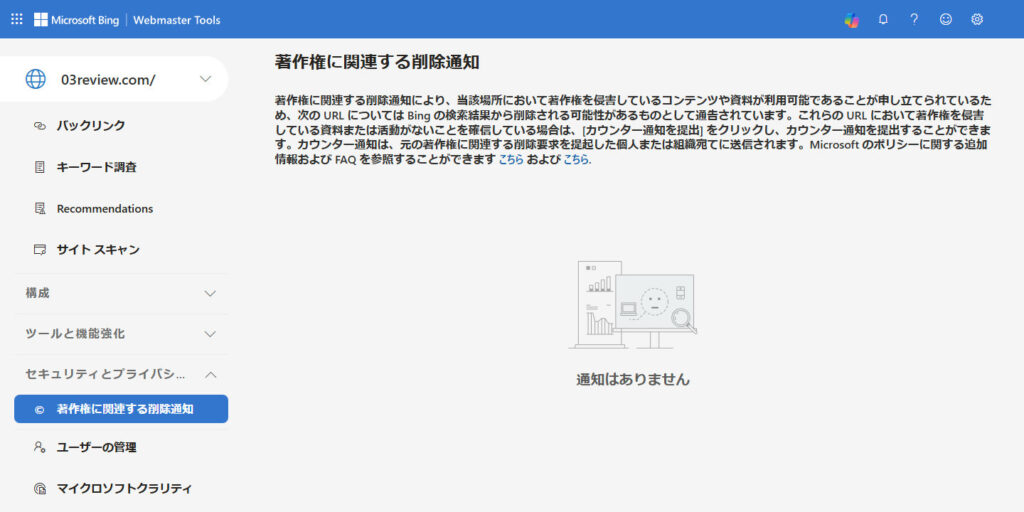
Task: Expand the ツールと機能強化 section chevron
Action: (x=210, y=334)
